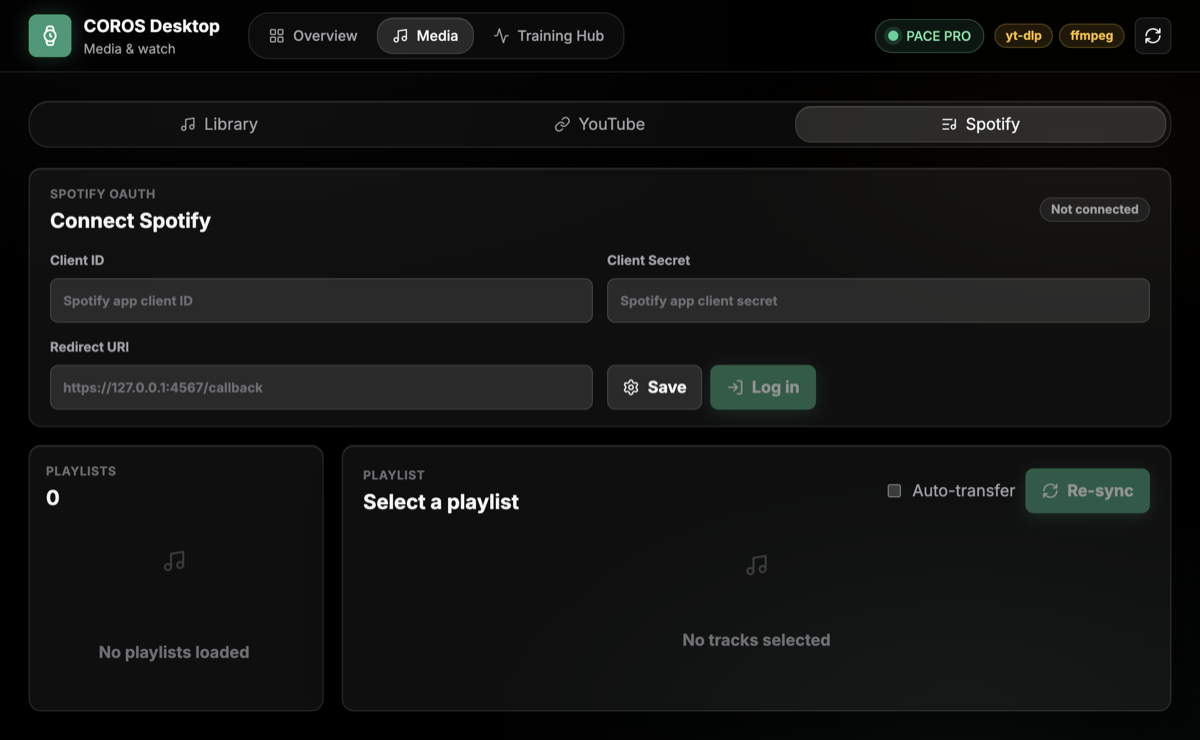Enable the Auto-transfer checkbox
The width and height of the screenshot is (1200, 740).
click(x=894, y=491)
